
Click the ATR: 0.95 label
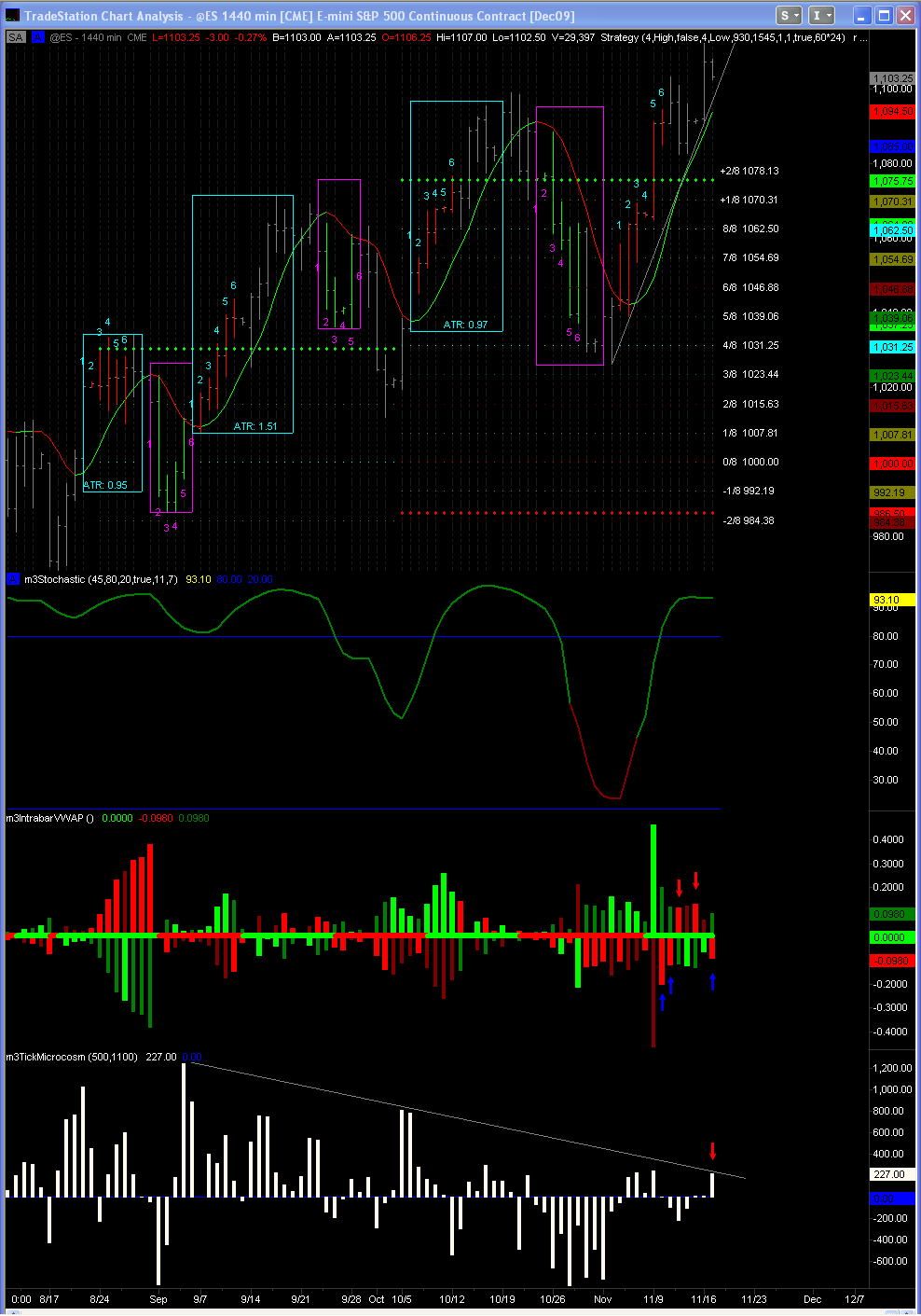tap(105, 485)
